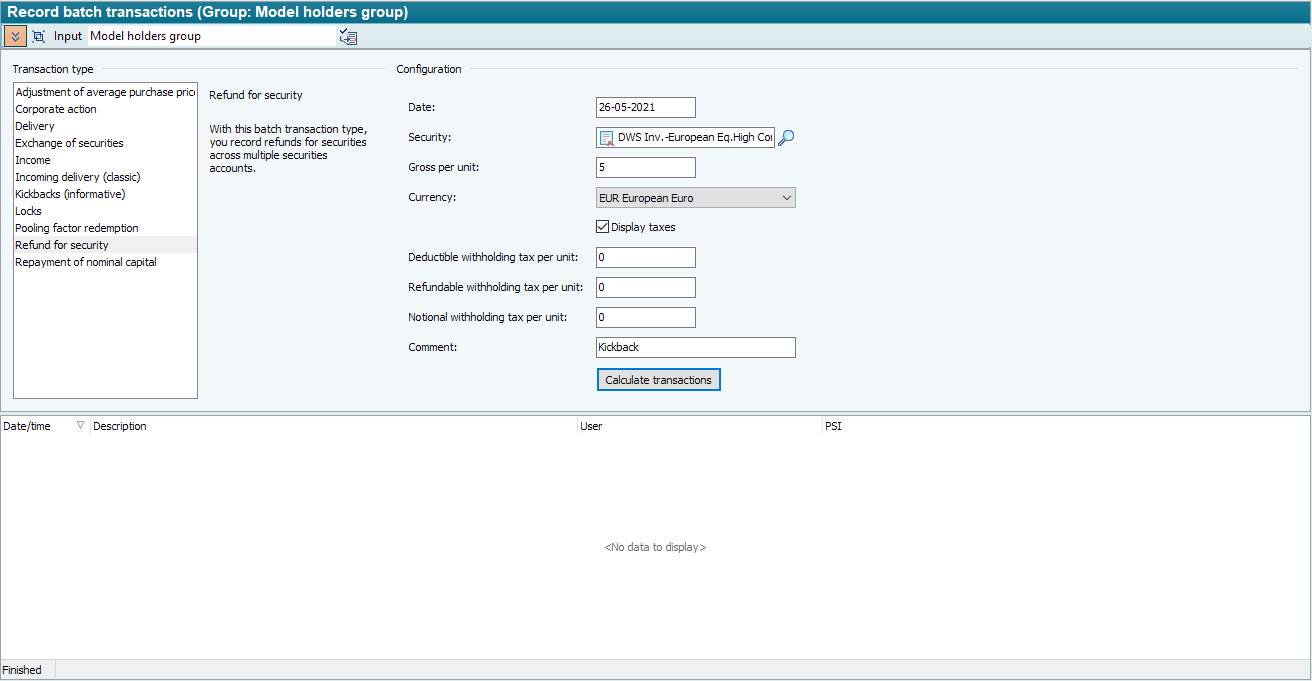Image resolution: width=1312 pixels, height=681 pixels.
Task: Select Corporate action transaction type
Action: [x=56, y=109]
